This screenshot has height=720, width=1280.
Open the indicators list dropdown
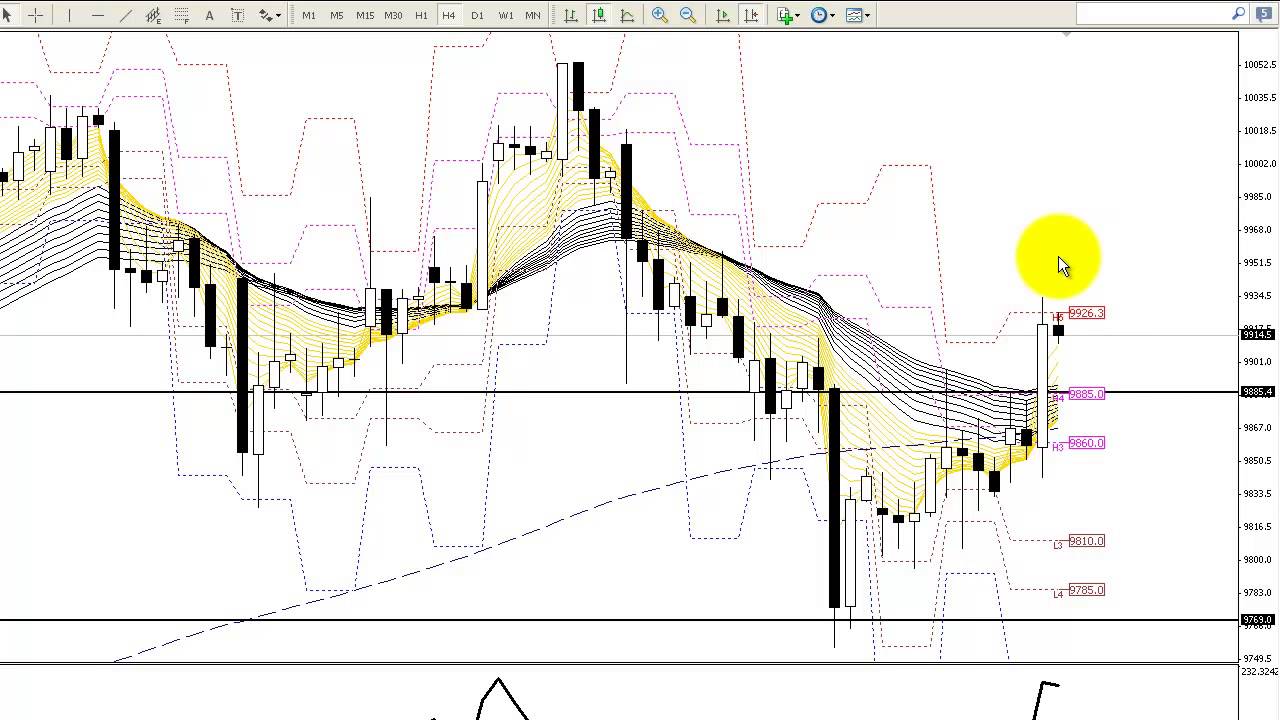coord(788,15)
